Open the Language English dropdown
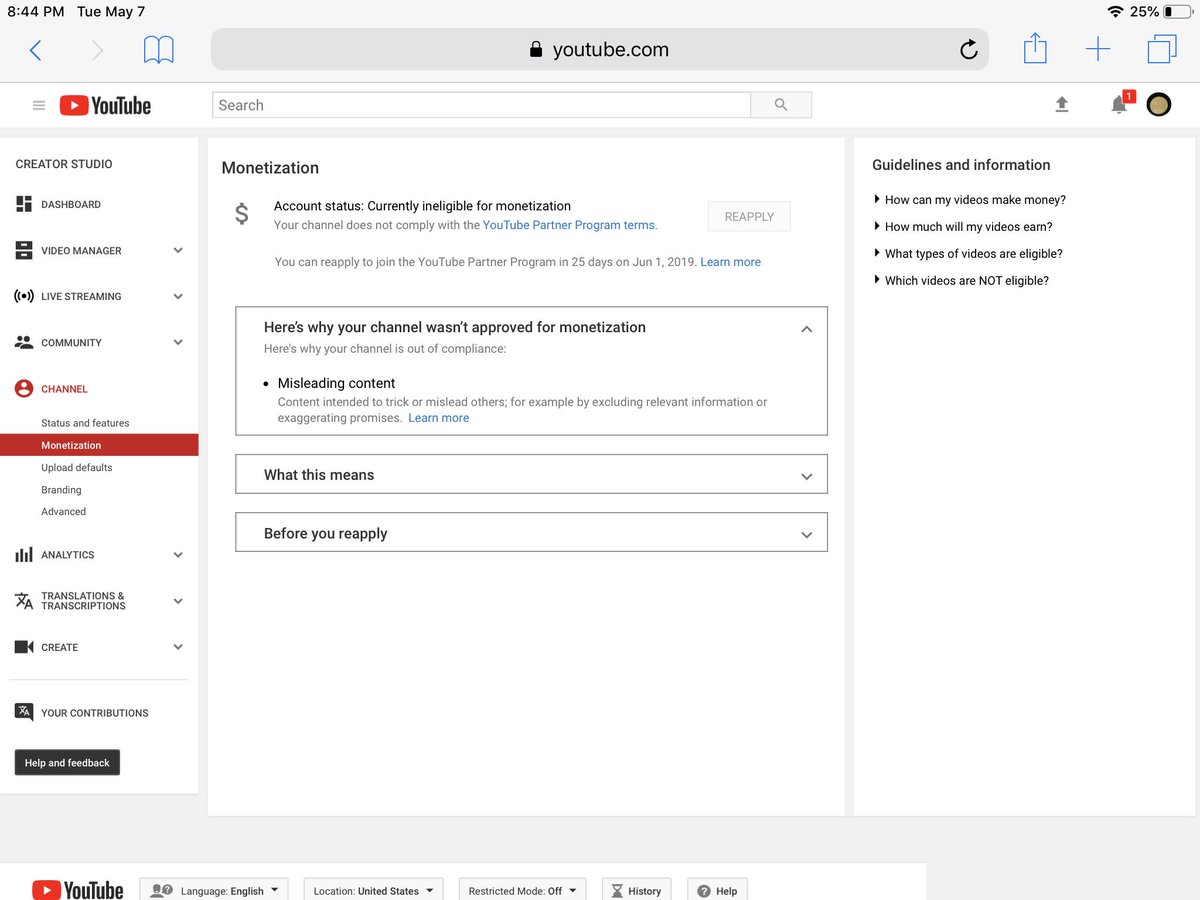 [214, 890]
